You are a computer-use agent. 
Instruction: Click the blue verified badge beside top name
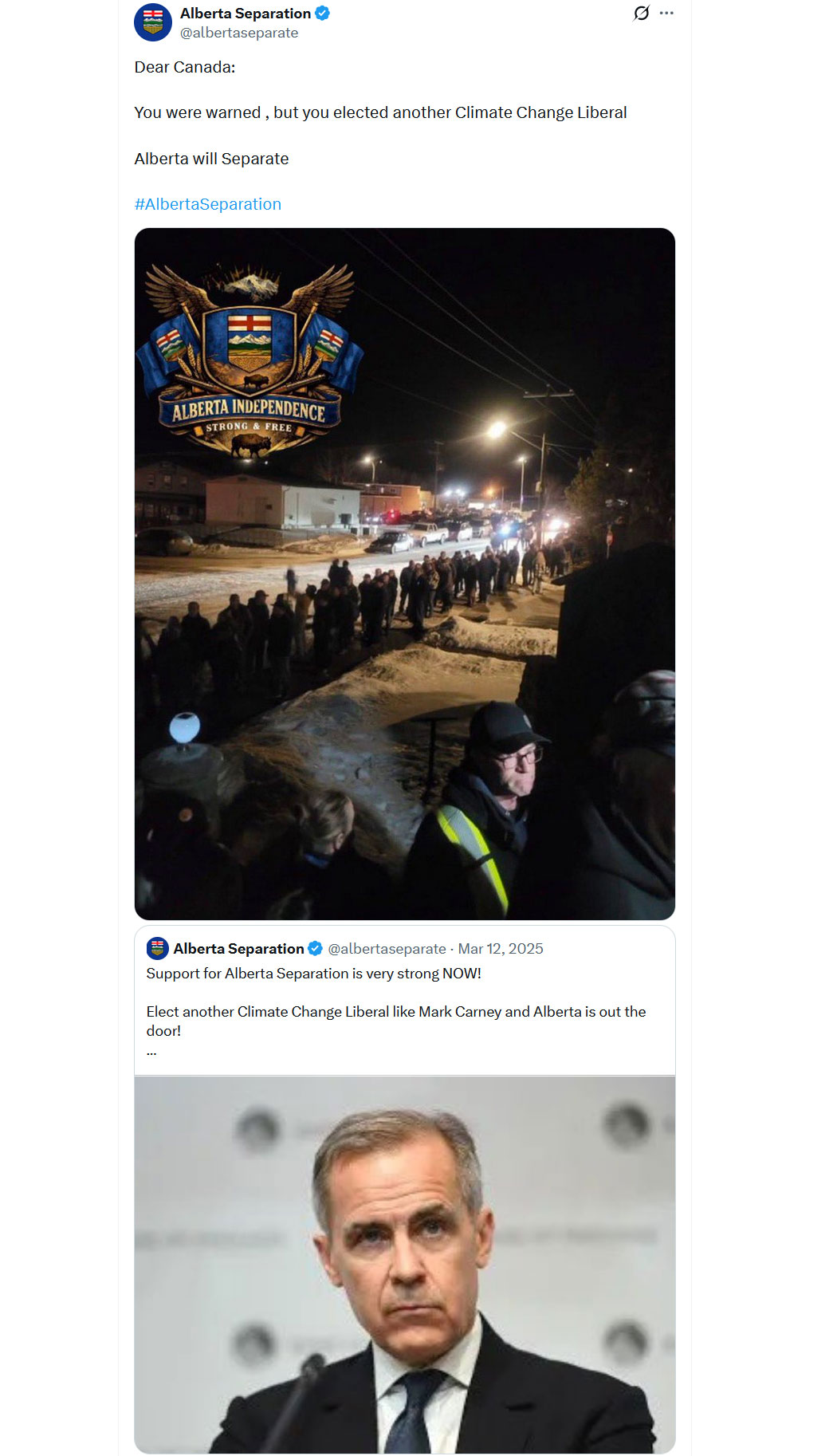322,13
